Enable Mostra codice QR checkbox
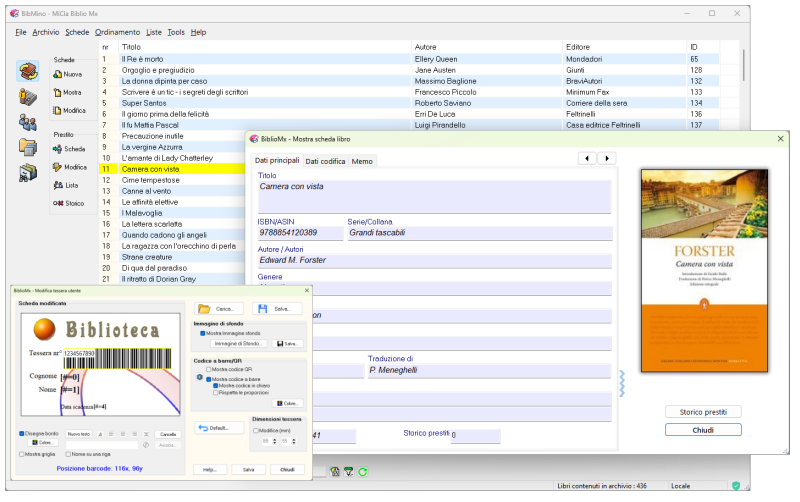800x502 pixels. (x=208, y=369)
